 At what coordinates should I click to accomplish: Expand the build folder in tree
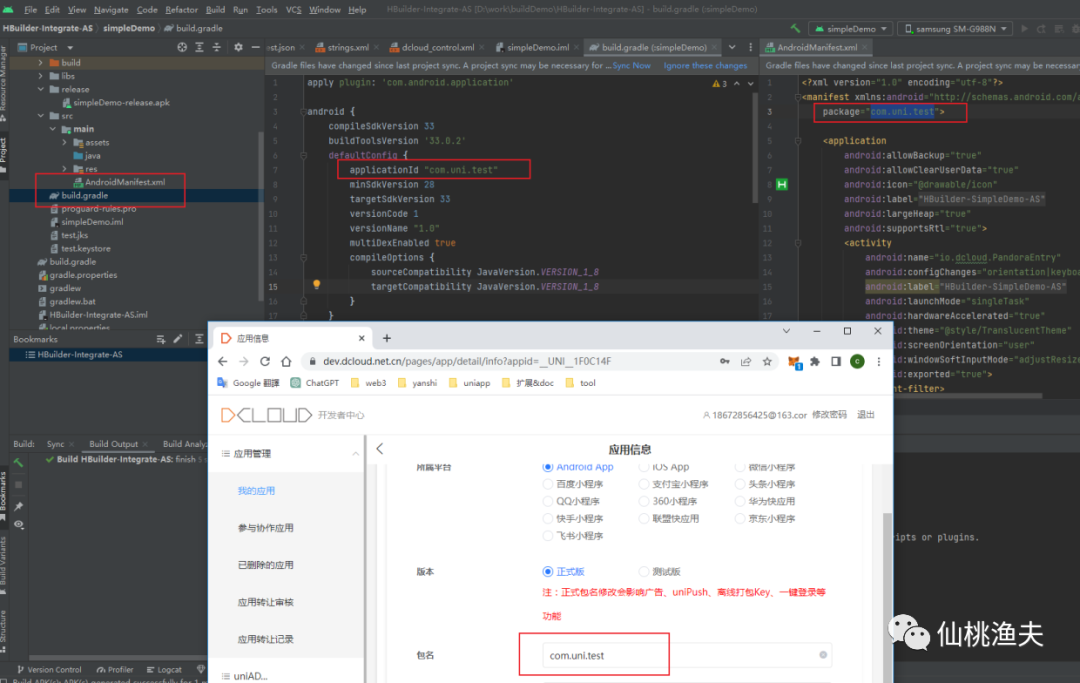41,63
